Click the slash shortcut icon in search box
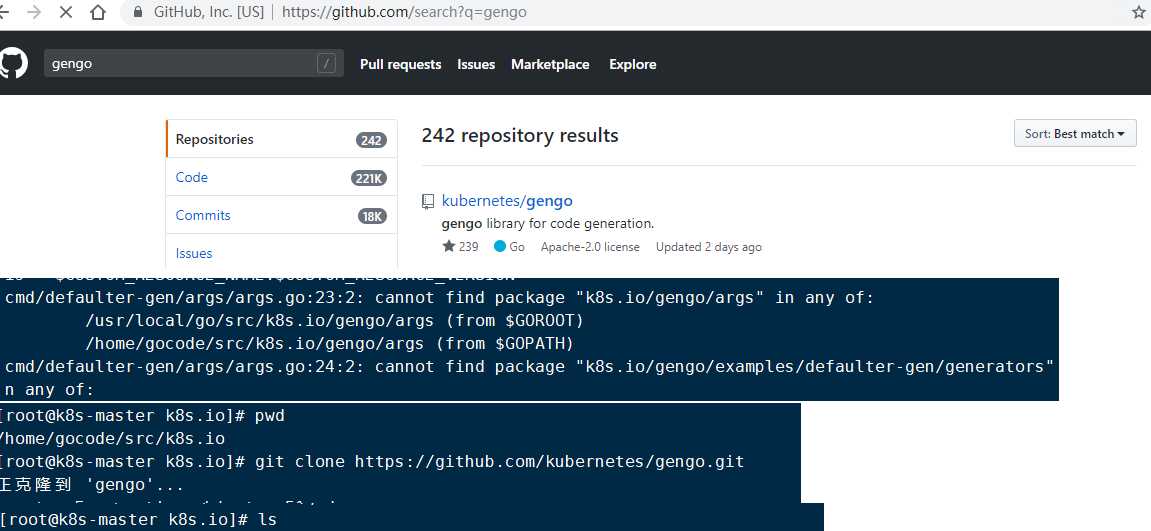 tap(327, 64)
